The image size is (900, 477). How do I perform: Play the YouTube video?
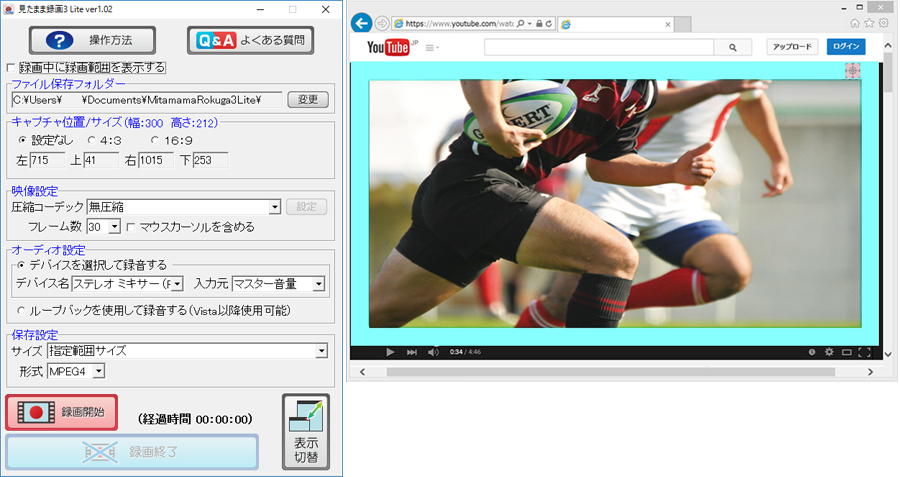tap(390, 352)
